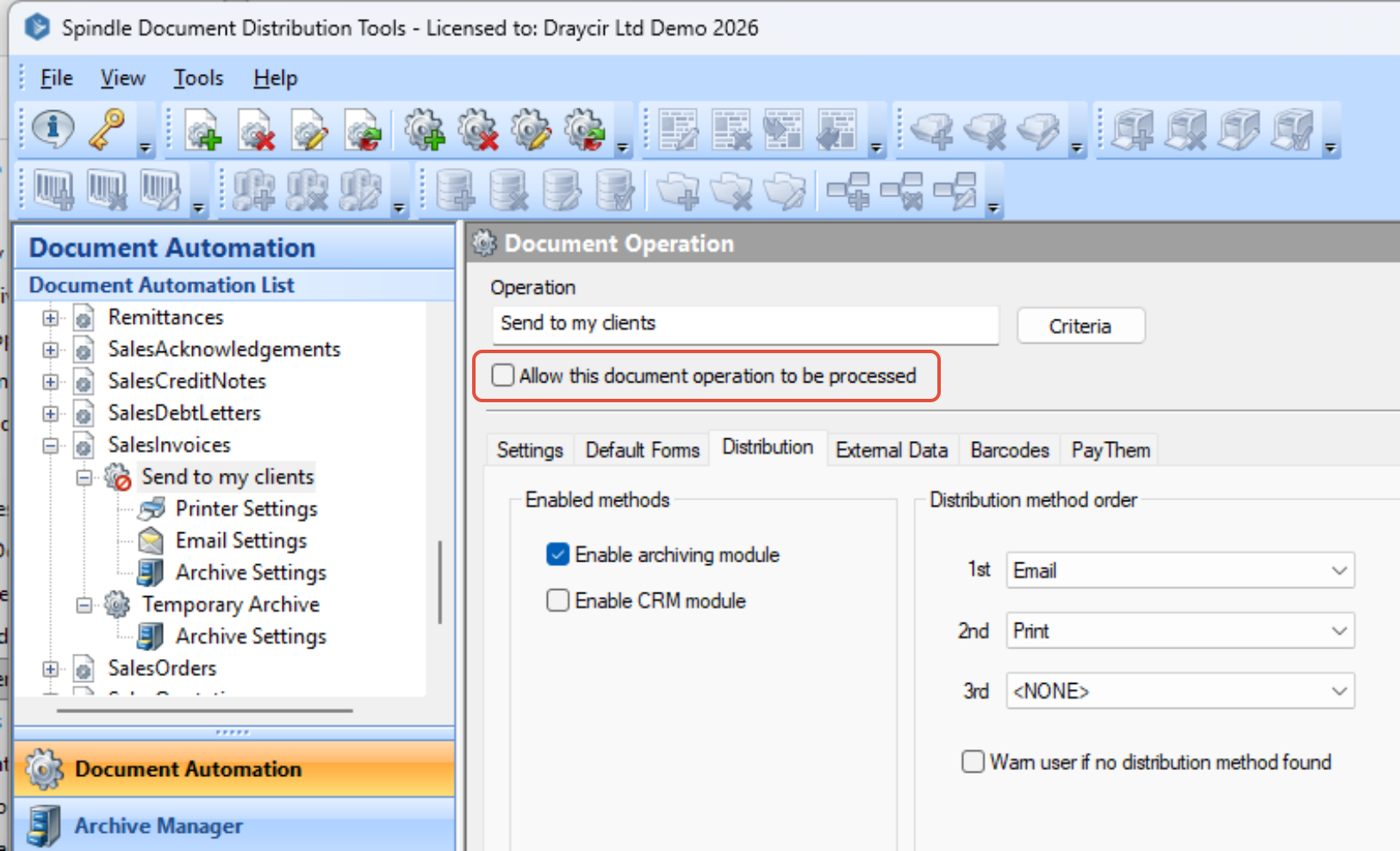Screen dimensions: 1400x851
Task: Edit document using the pencil page icon
Action: click(310, 129)
